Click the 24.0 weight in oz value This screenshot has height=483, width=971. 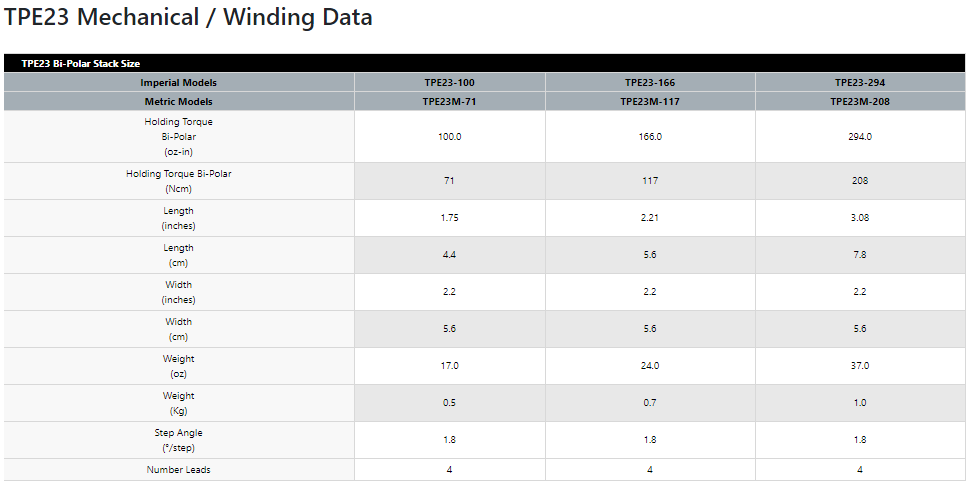(x=650, y=366)
